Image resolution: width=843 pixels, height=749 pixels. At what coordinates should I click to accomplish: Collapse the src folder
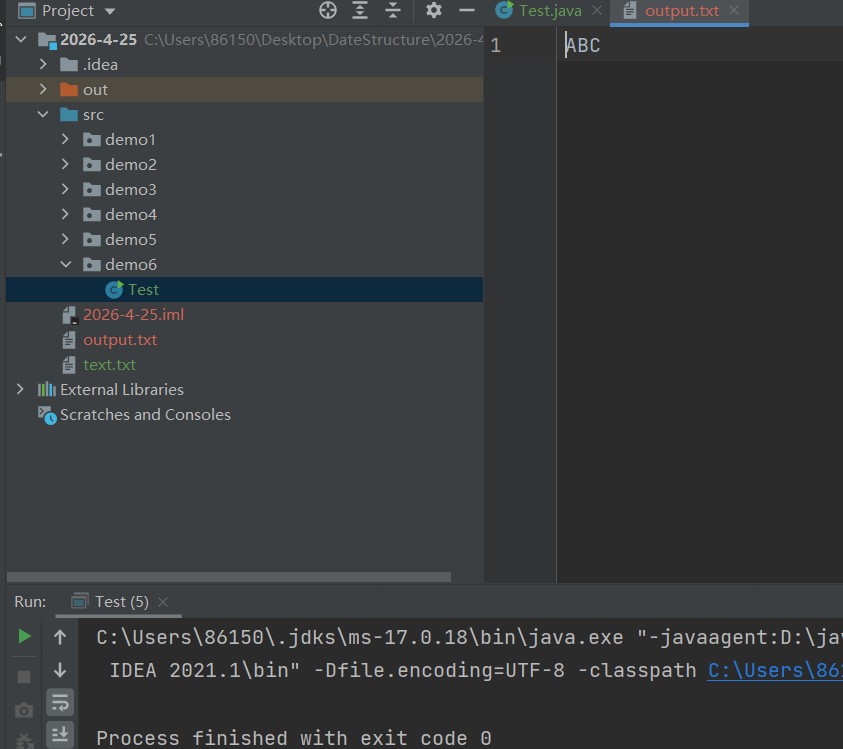click(x=43, y=115)
